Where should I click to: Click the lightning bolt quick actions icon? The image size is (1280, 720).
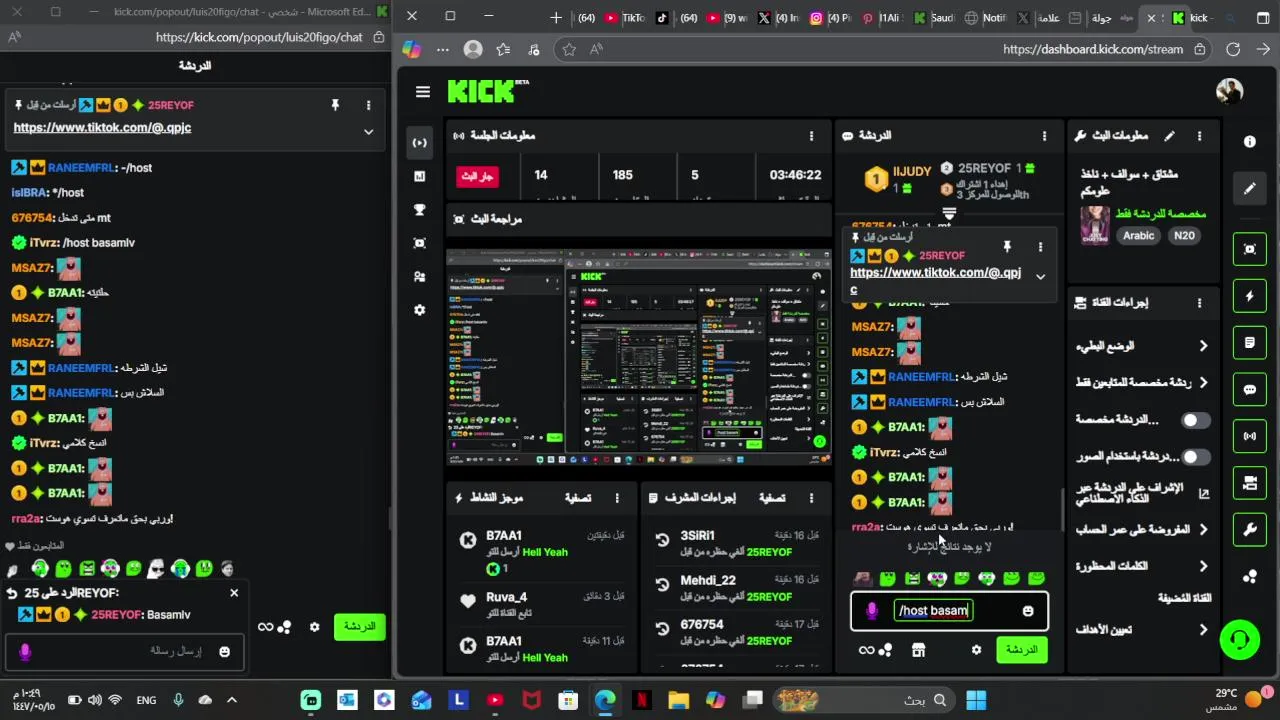pyautogui.click(x=1249, y=296)
